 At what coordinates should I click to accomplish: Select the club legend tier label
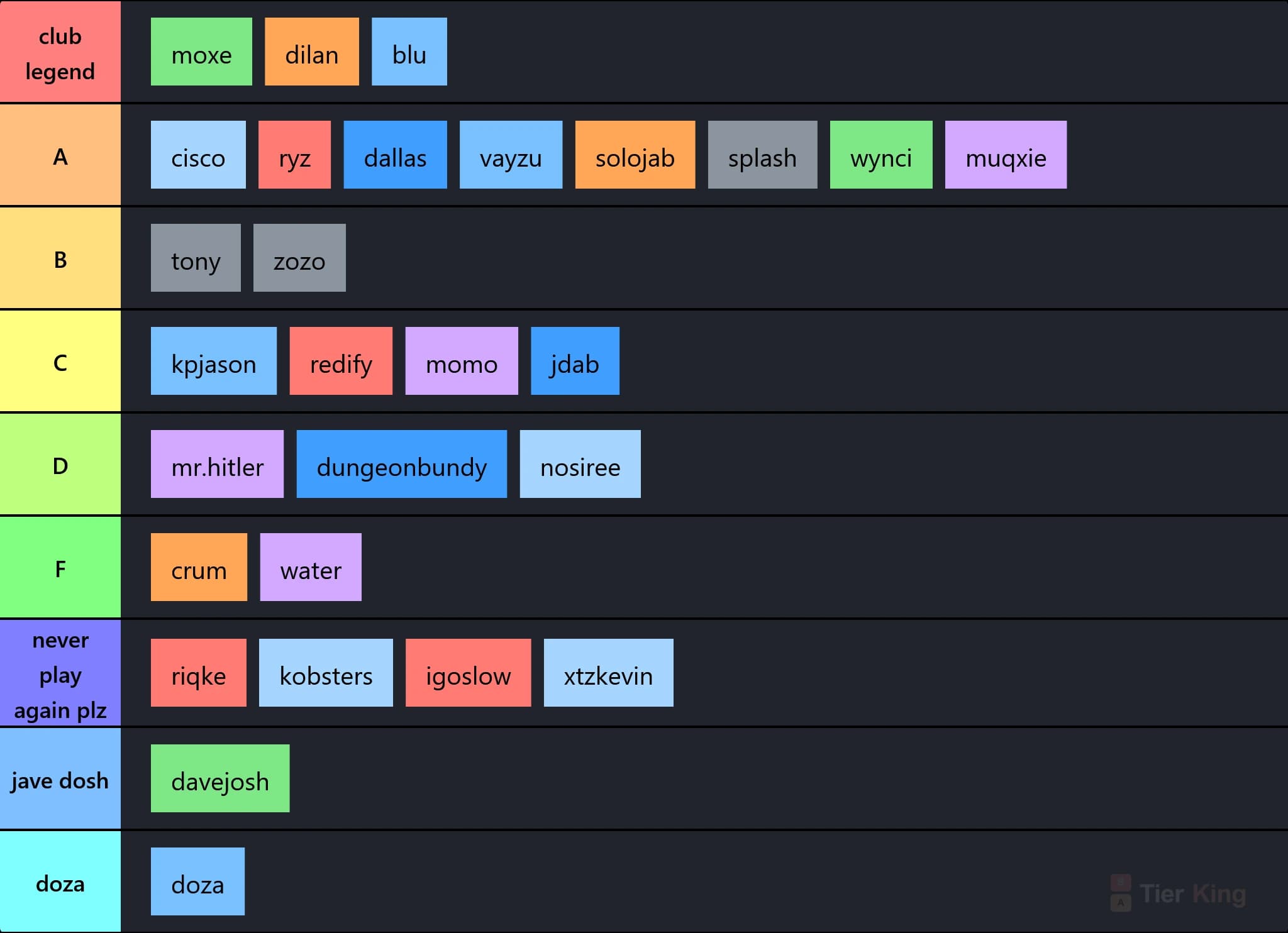tap(60, 52)
